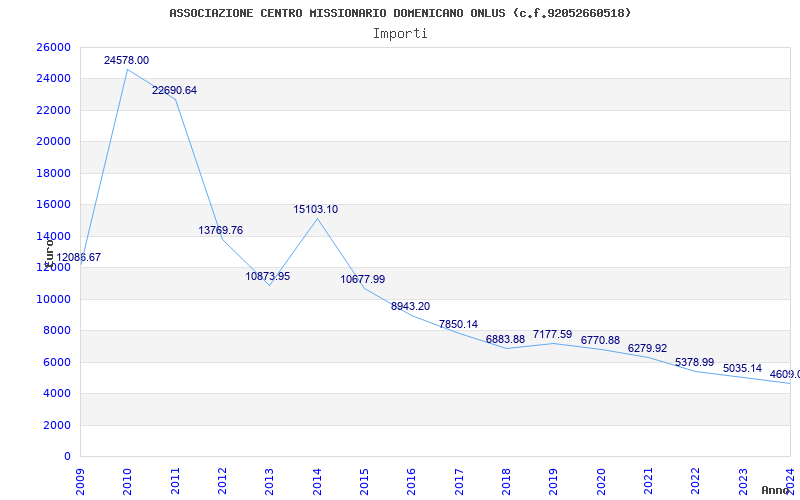800x500 pixels.
Task: Click the x-axis year 2022
Action: (x=695, y=482)
